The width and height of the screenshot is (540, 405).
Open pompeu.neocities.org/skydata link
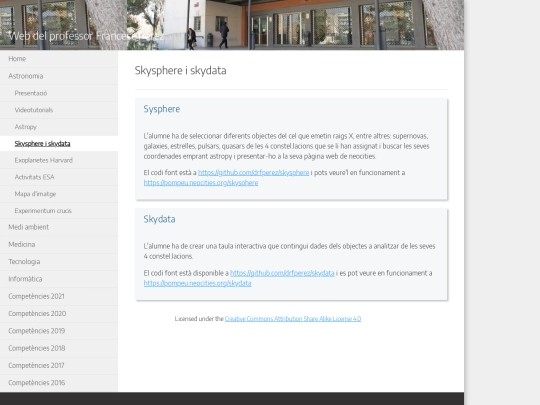coord(197,283)
